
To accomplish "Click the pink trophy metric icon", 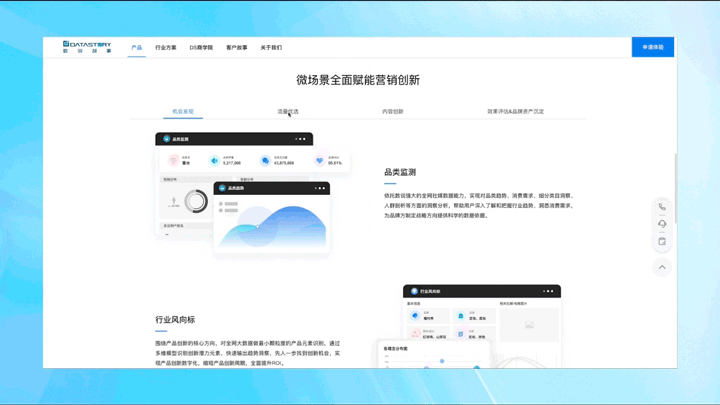I will coord(173,160).
